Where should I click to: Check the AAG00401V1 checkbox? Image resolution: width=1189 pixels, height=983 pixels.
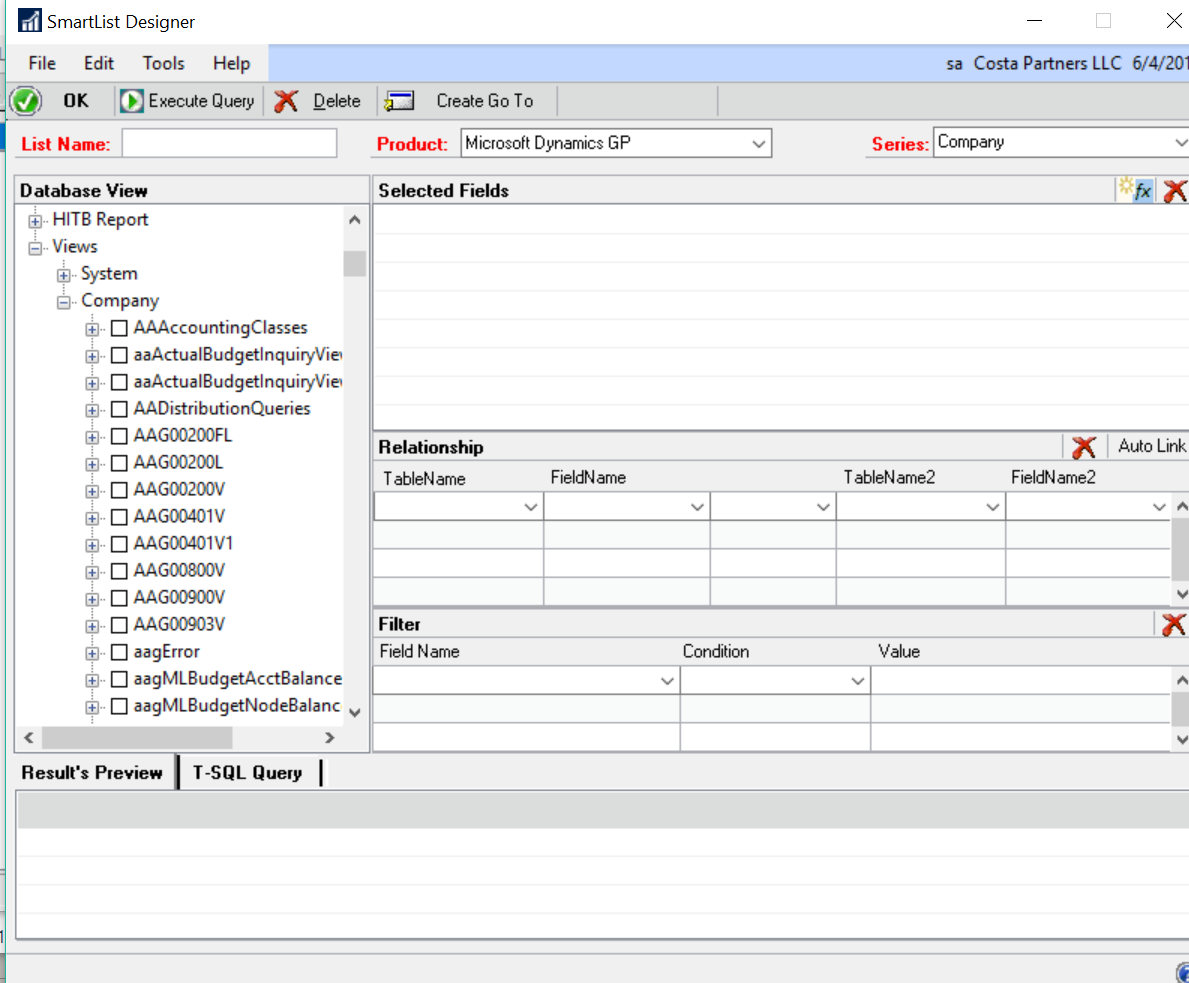(x=119, y=544)
